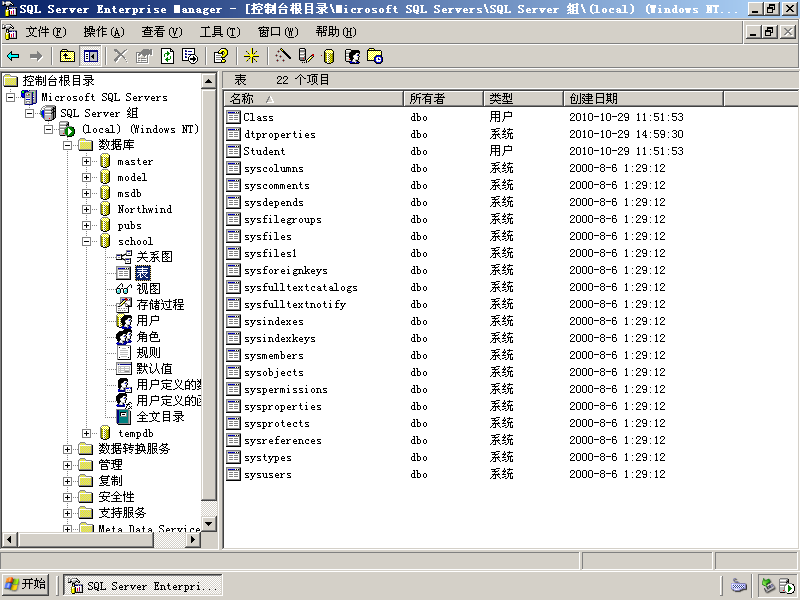Click the keyboard language tray icon
Viewport: 800px width, 600px height.
(x=738, y=585)
